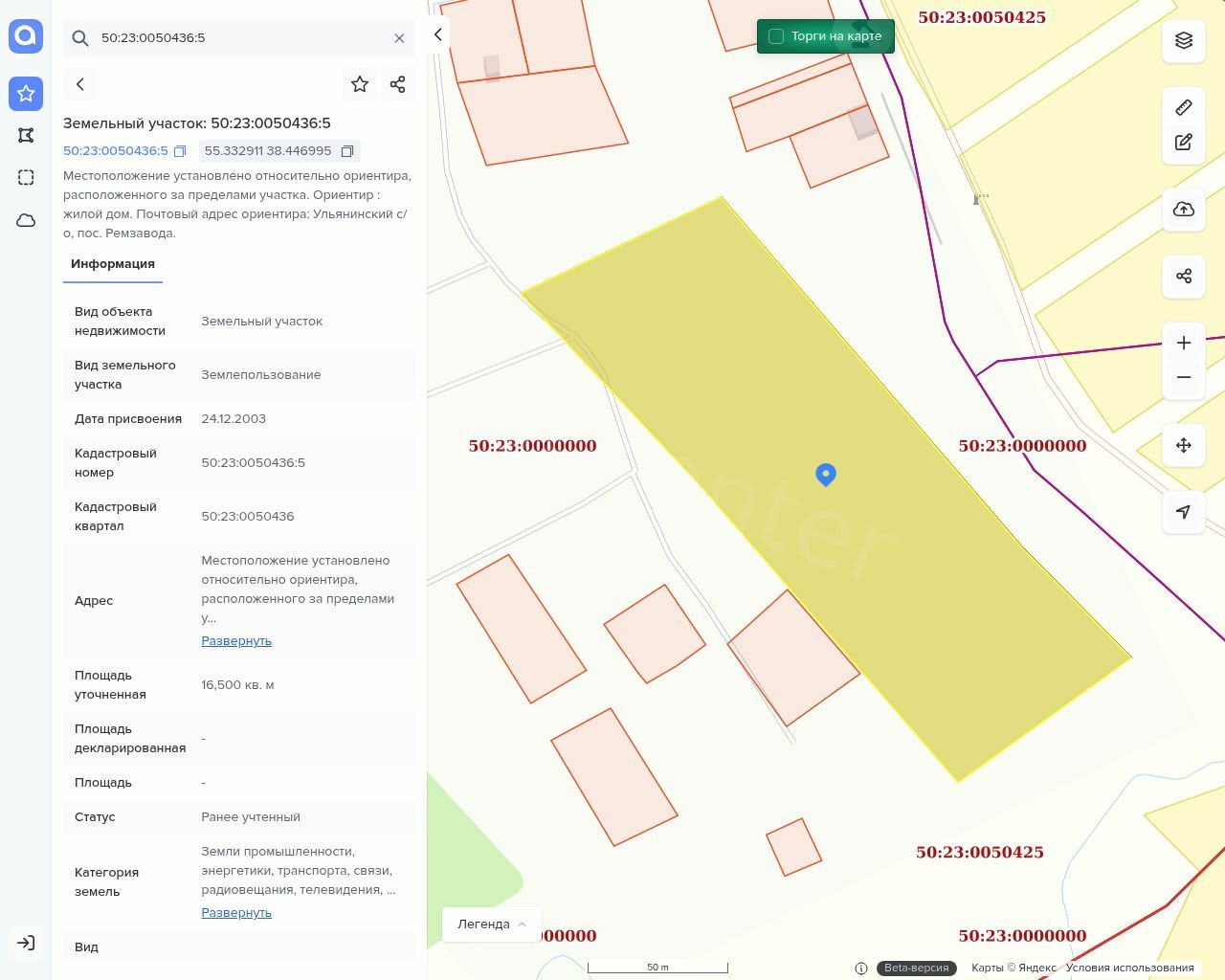Expand the Легенда panel

coord(492,924)
